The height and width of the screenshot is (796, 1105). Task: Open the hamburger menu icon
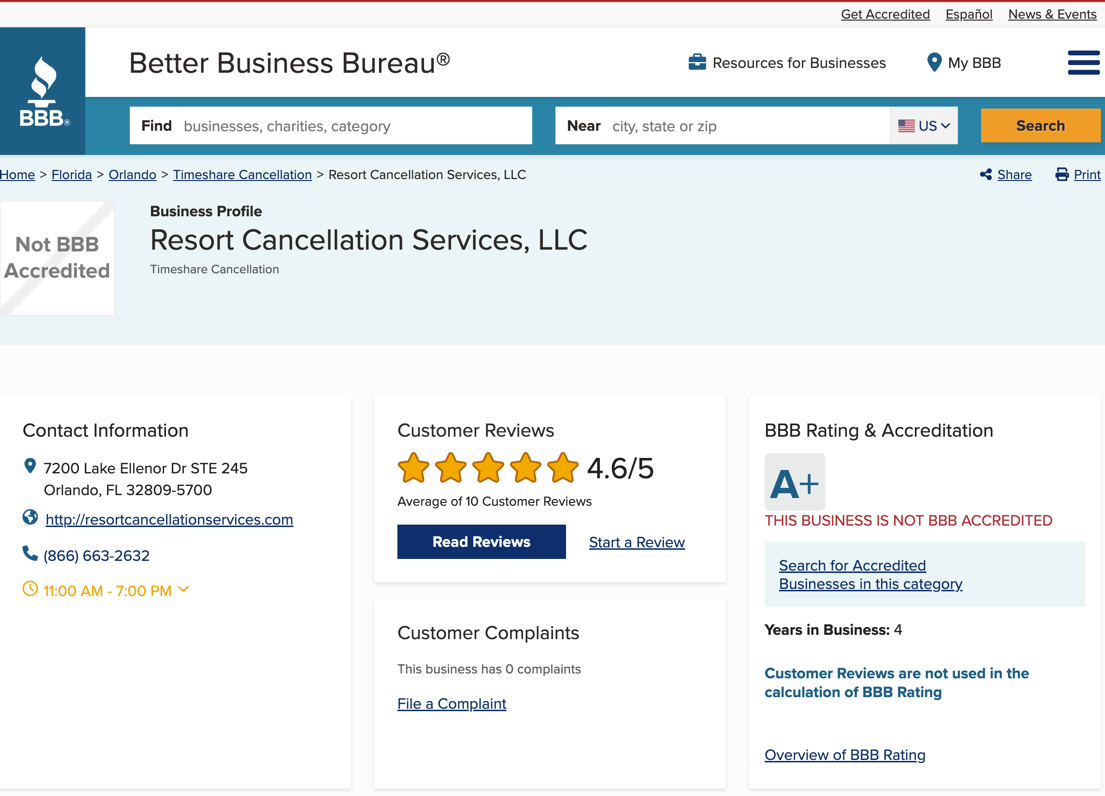tap(1083, 63)
